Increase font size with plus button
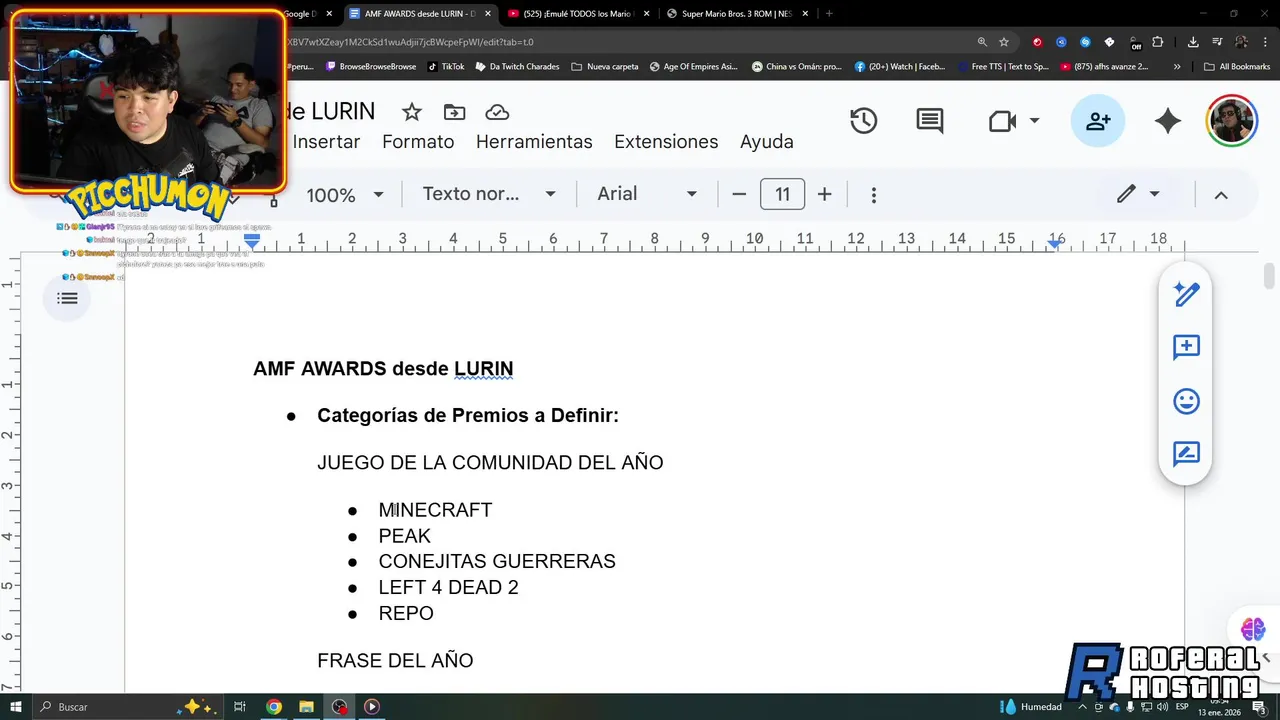Viewport: 1280px width, 720px height. point(824,194)
